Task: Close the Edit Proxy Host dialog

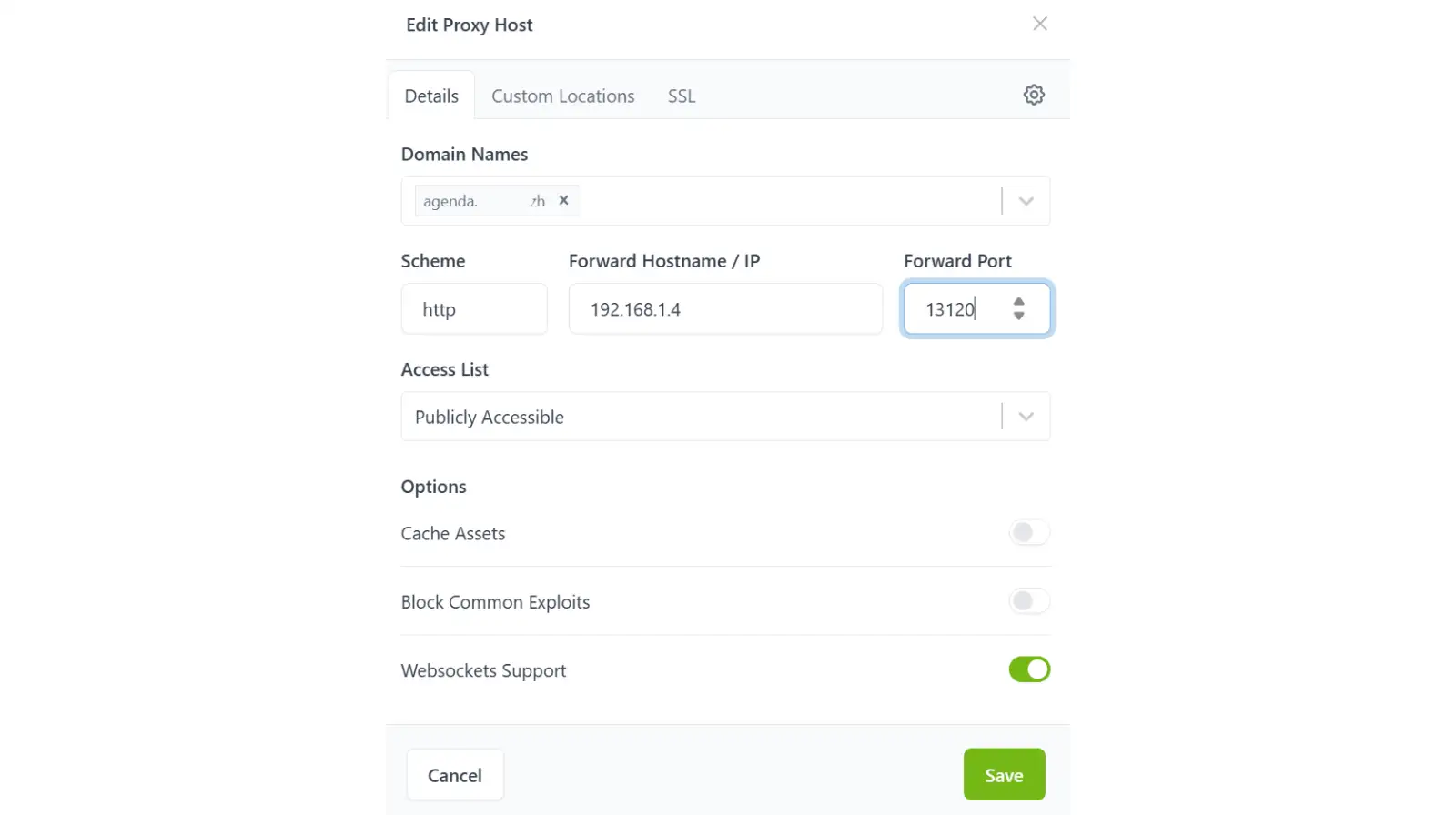Action: coord(1039,24)
